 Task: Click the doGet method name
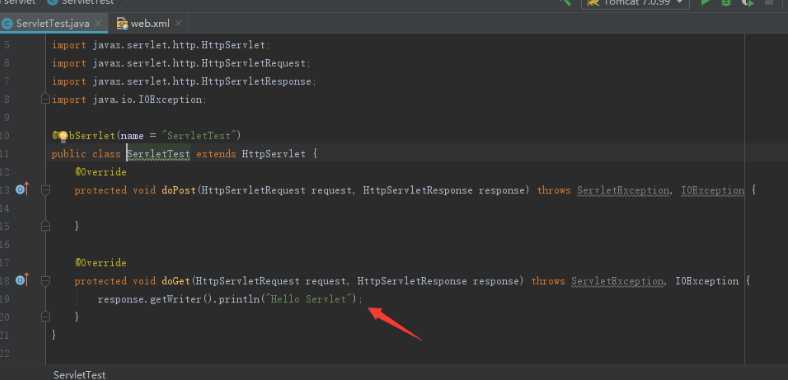click(x=176, y=281)
